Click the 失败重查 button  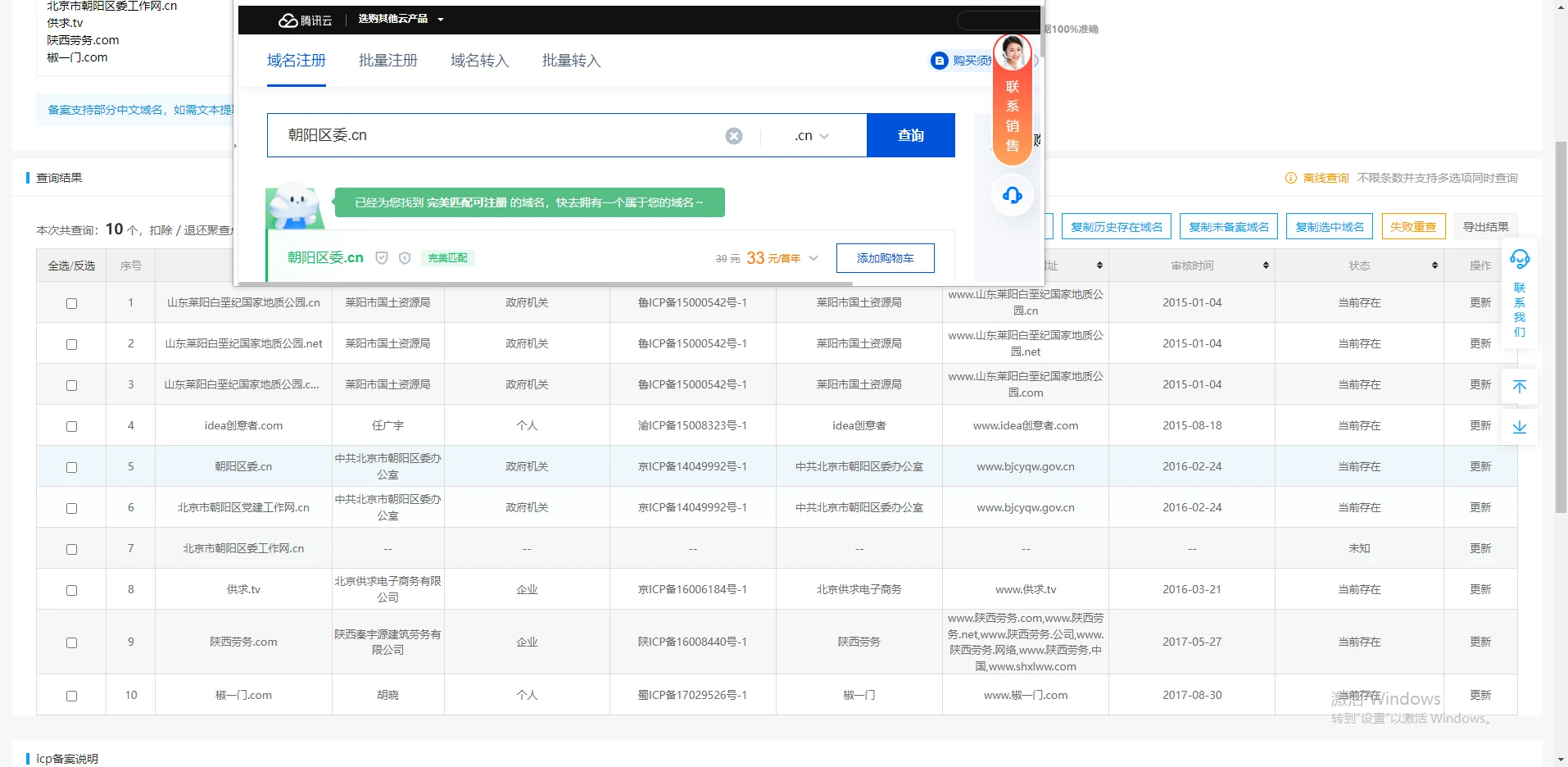coord(1412,227)
